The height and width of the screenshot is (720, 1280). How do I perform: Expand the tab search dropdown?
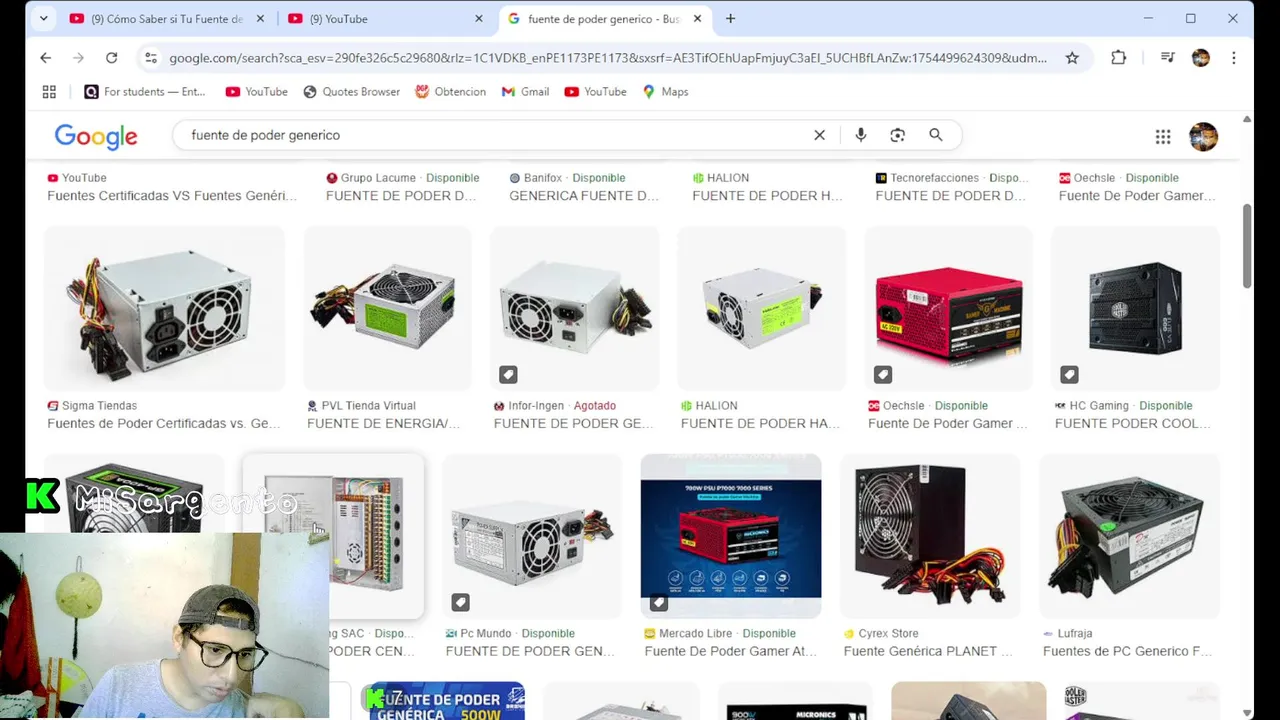[x=43, y=18]
